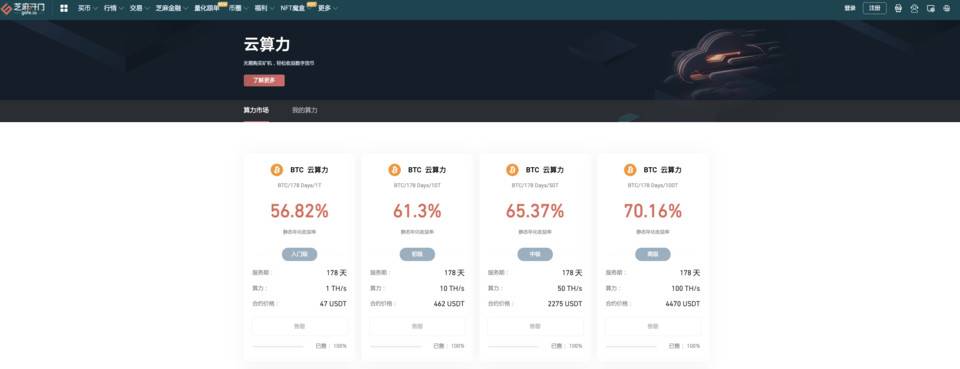Click the 61.3% yield figure

coord(417,211)
